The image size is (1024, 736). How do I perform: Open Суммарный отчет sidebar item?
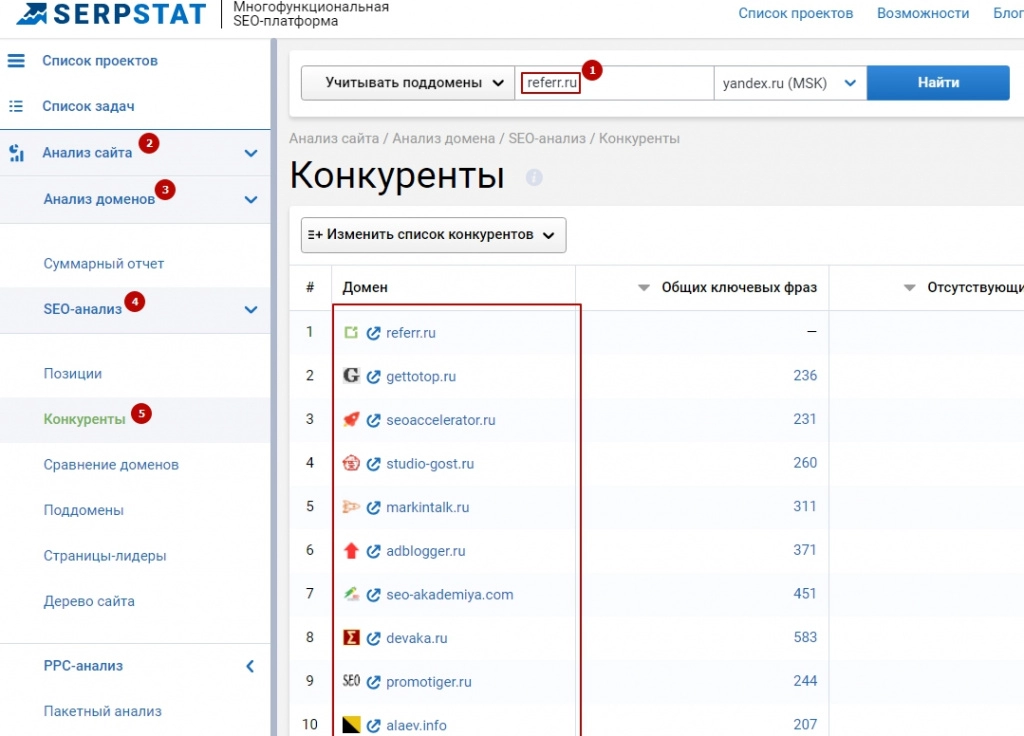point(104,264)
